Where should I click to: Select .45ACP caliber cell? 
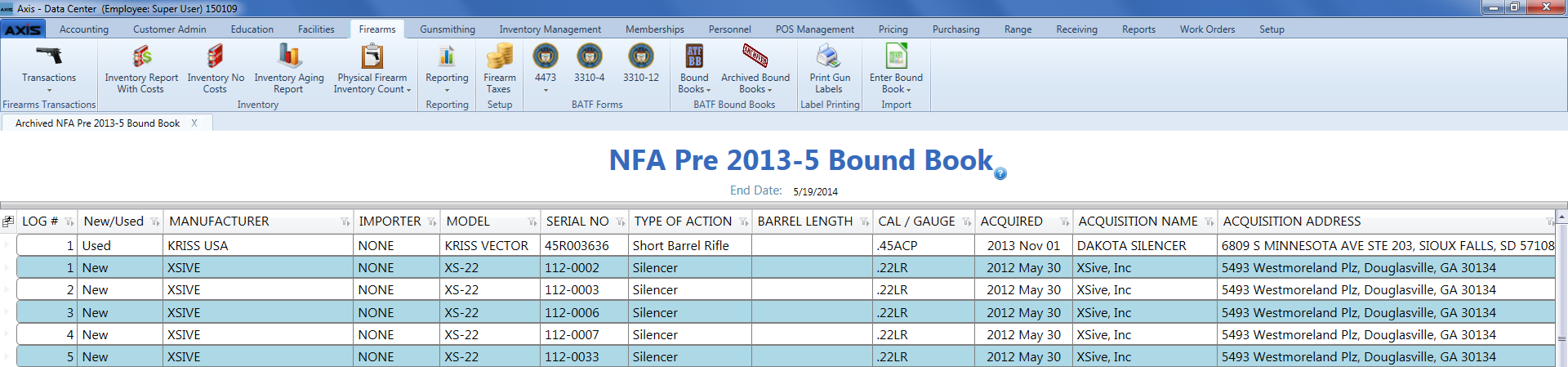pos(923,245)
